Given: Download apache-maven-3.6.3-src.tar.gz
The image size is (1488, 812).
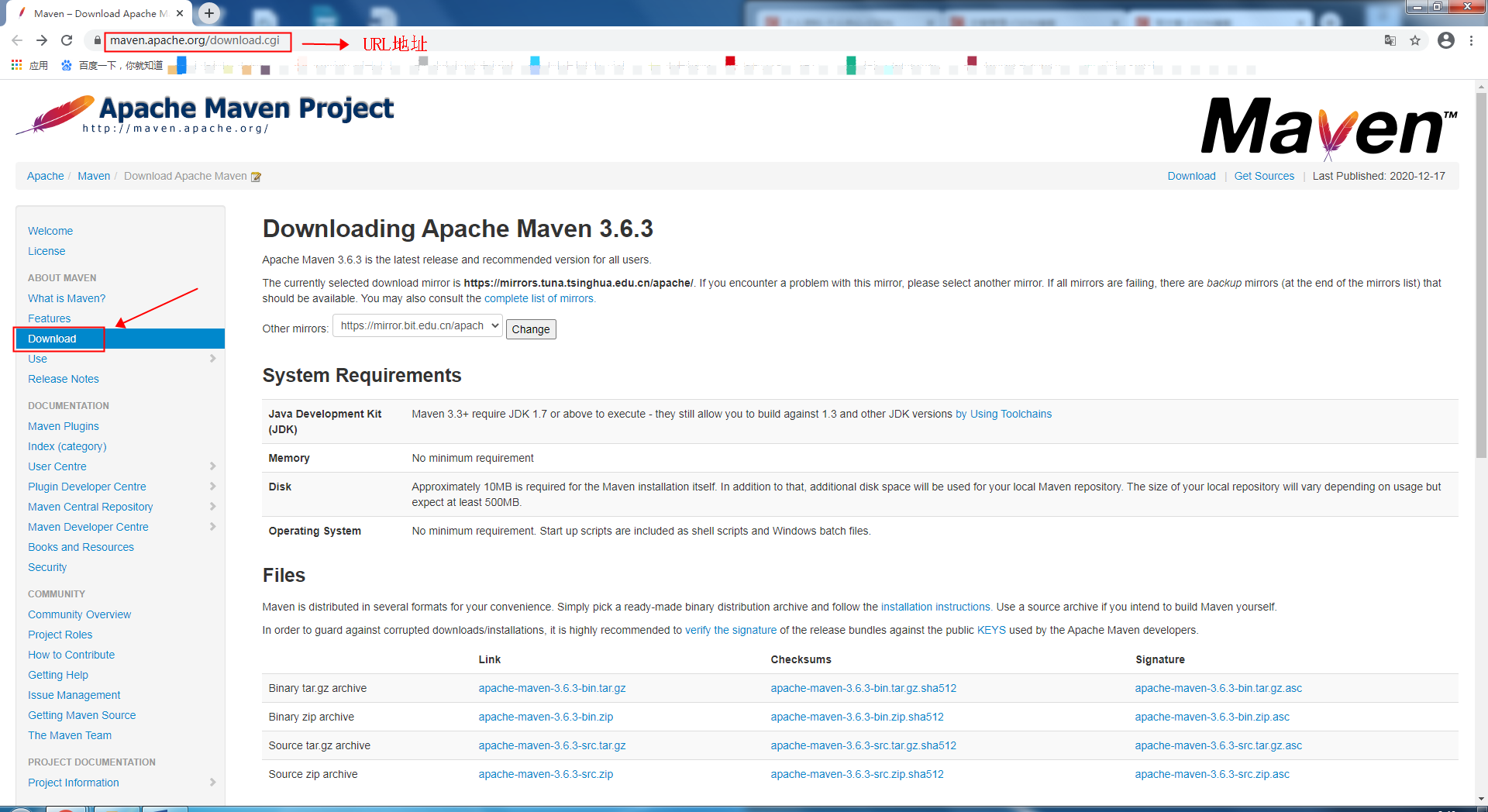Looking at the screenshot, I should pyautogui.click(x=552, y=745).
